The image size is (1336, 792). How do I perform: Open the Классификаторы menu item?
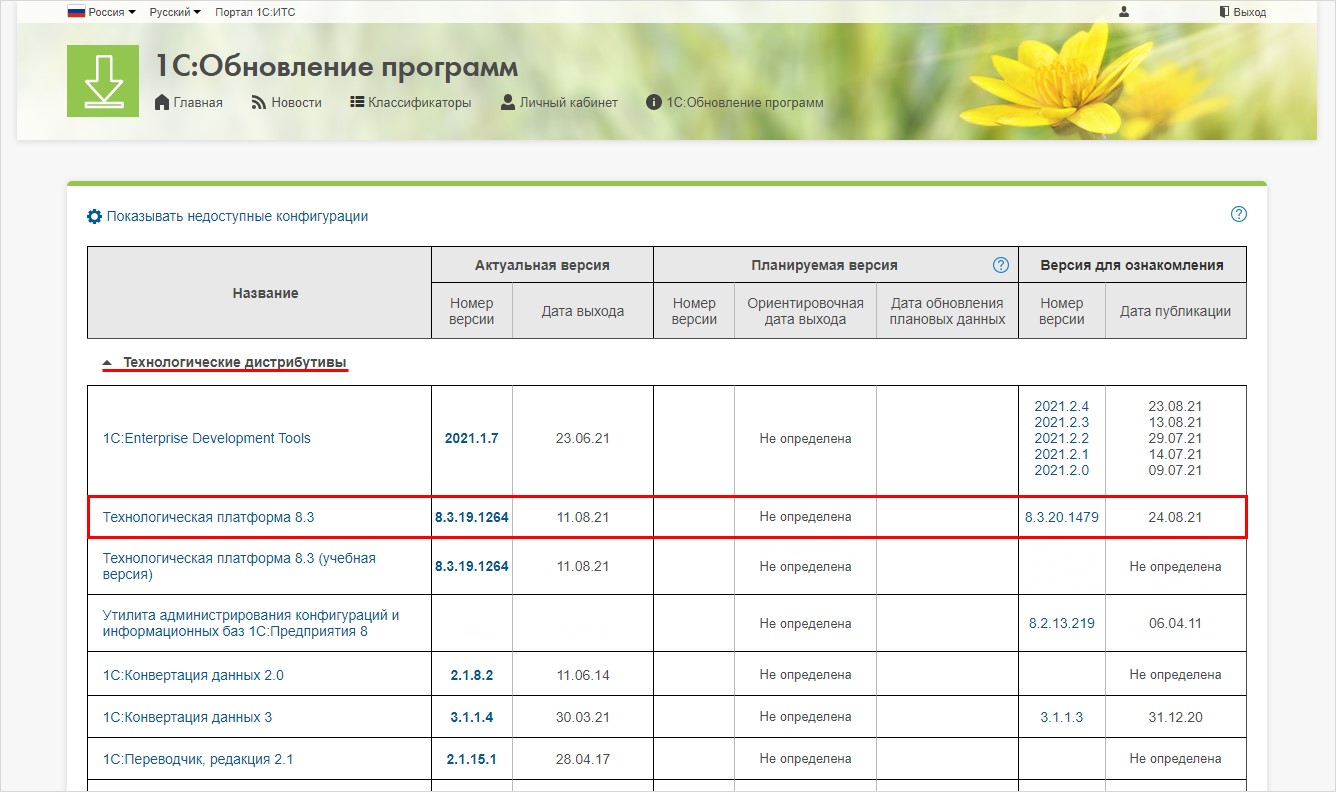point(410,102)
